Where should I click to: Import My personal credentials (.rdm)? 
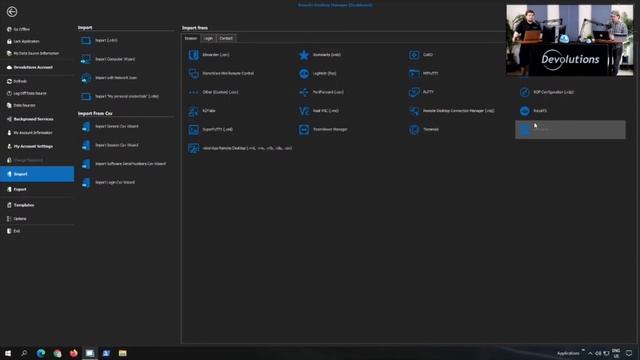coord(120,96)
